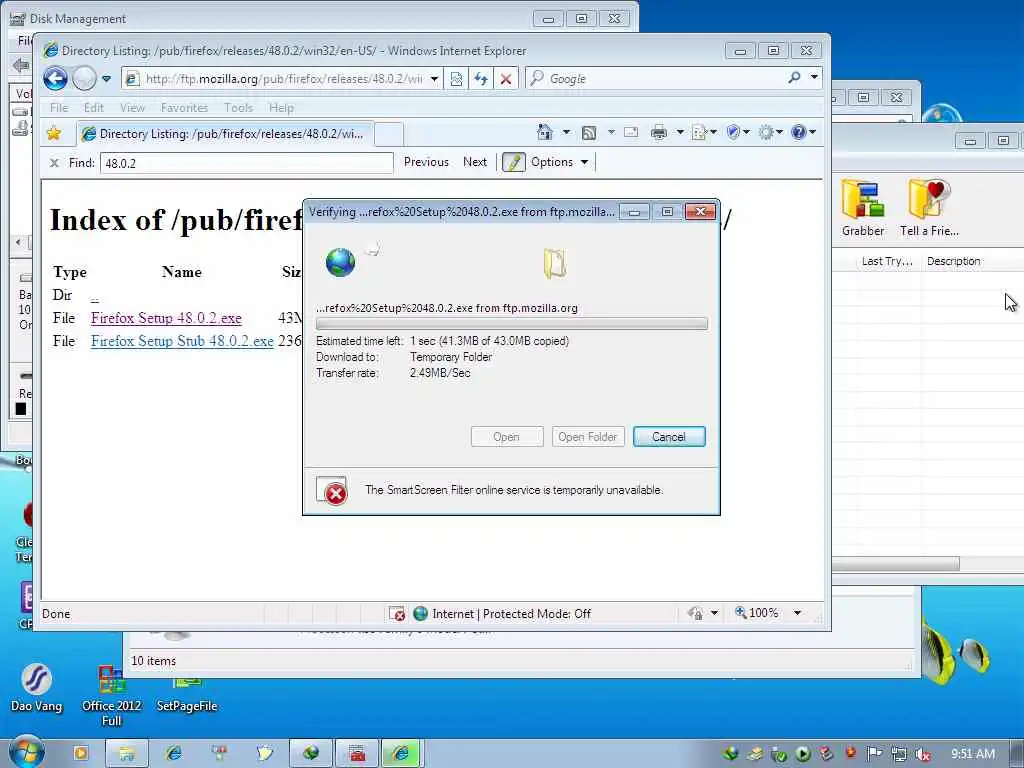Click the Last Try column header
1024x768 pixels.
pyautogui.click(x=886, y=261)
